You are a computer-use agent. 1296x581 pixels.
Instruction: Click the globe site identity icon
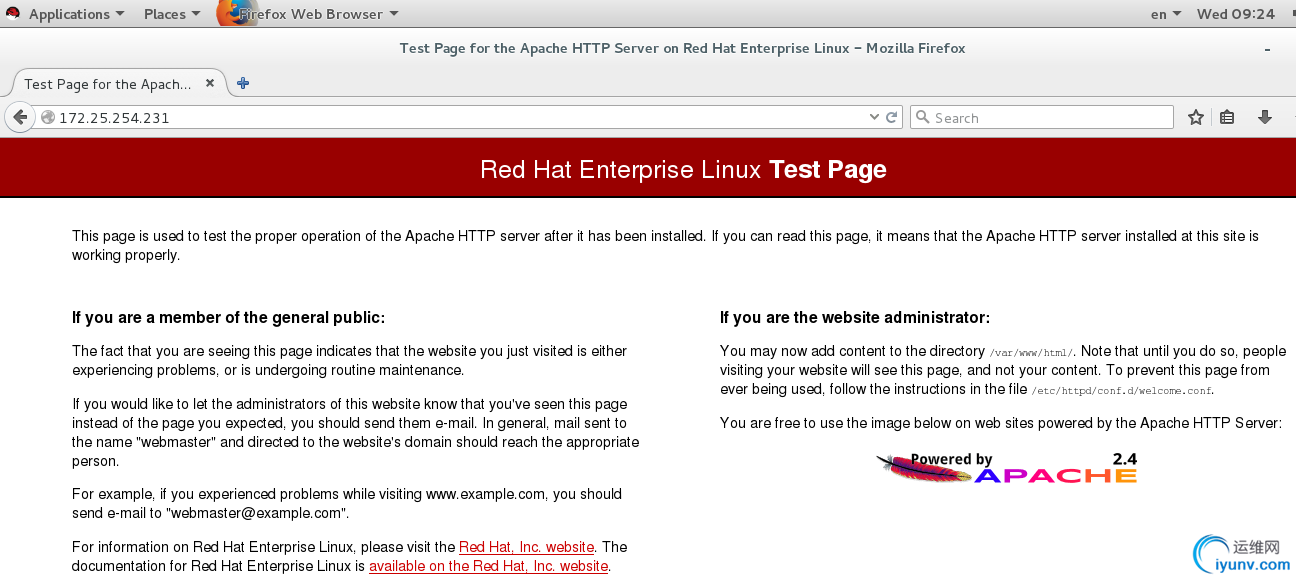tap(47, 118)
